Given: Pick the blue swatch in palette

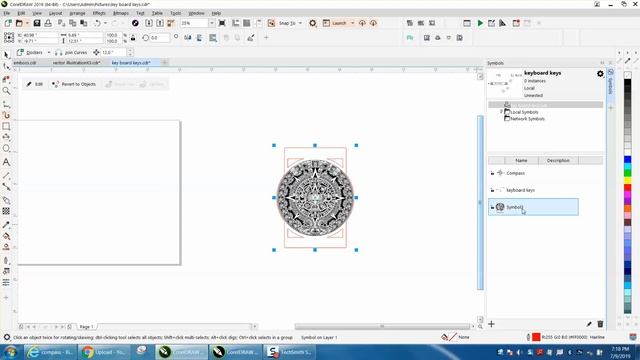Looking at the screenshot, I should 627,160.
